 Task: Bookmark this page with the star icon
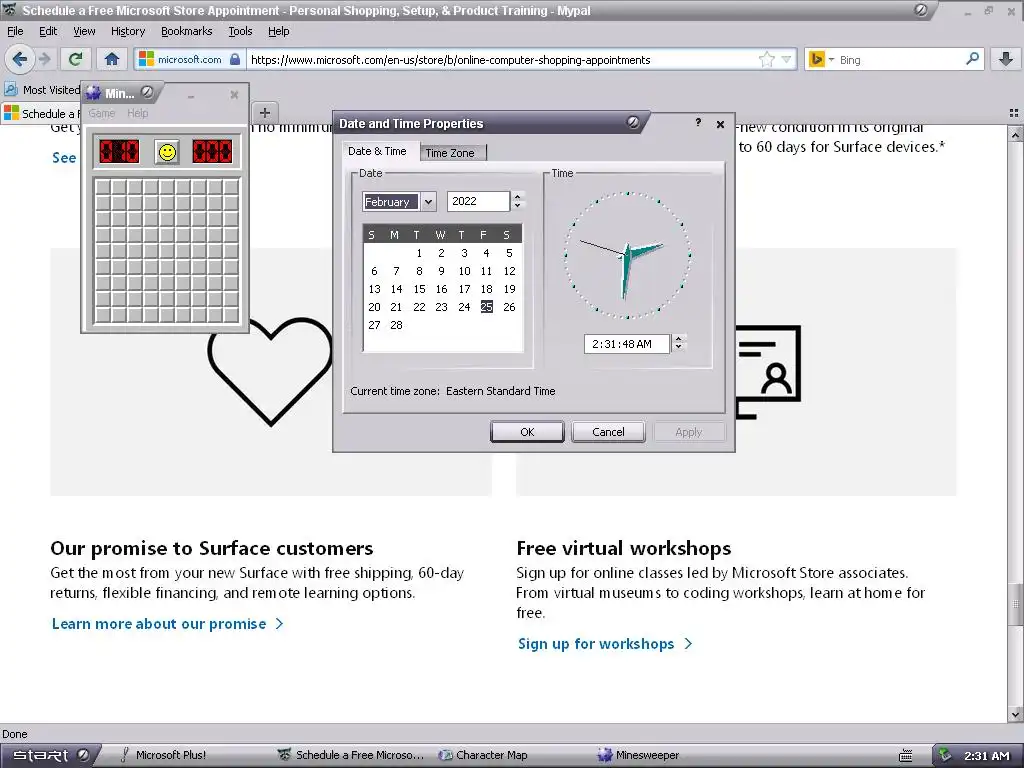pos(767,59)
